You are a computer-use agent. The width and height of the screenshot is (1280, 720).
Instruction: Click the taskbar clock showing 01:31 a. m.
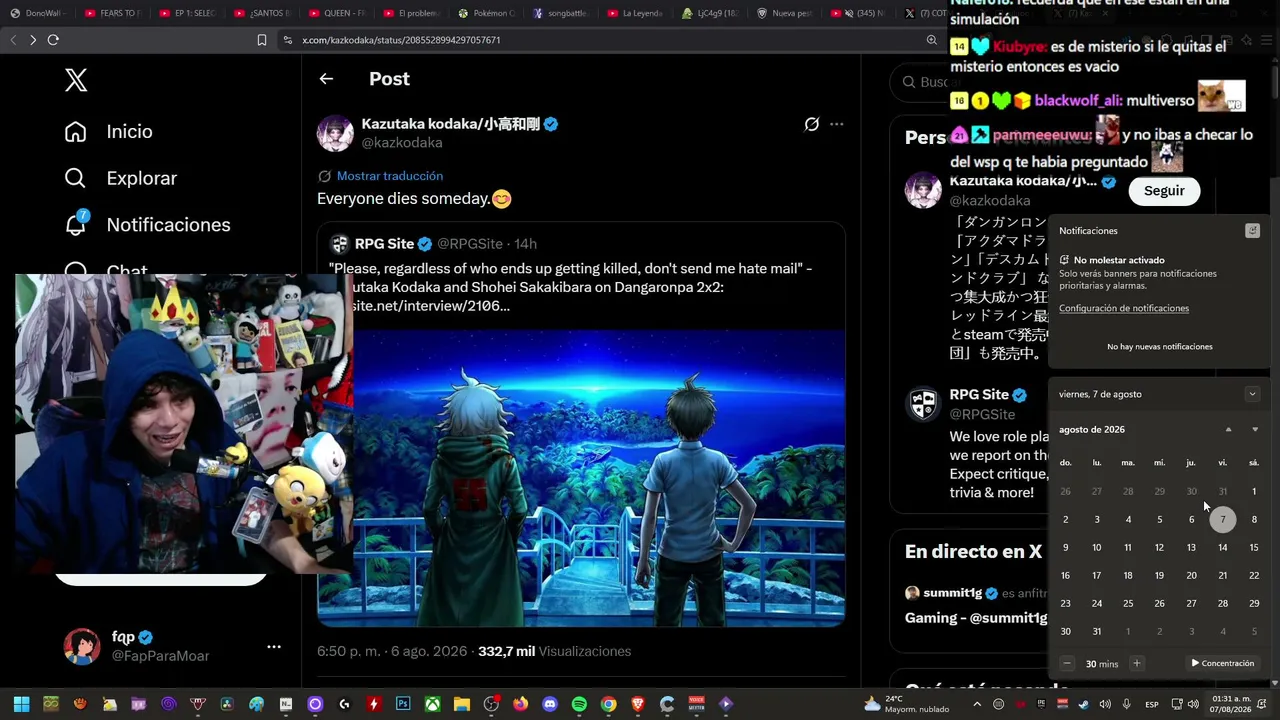1231,704
